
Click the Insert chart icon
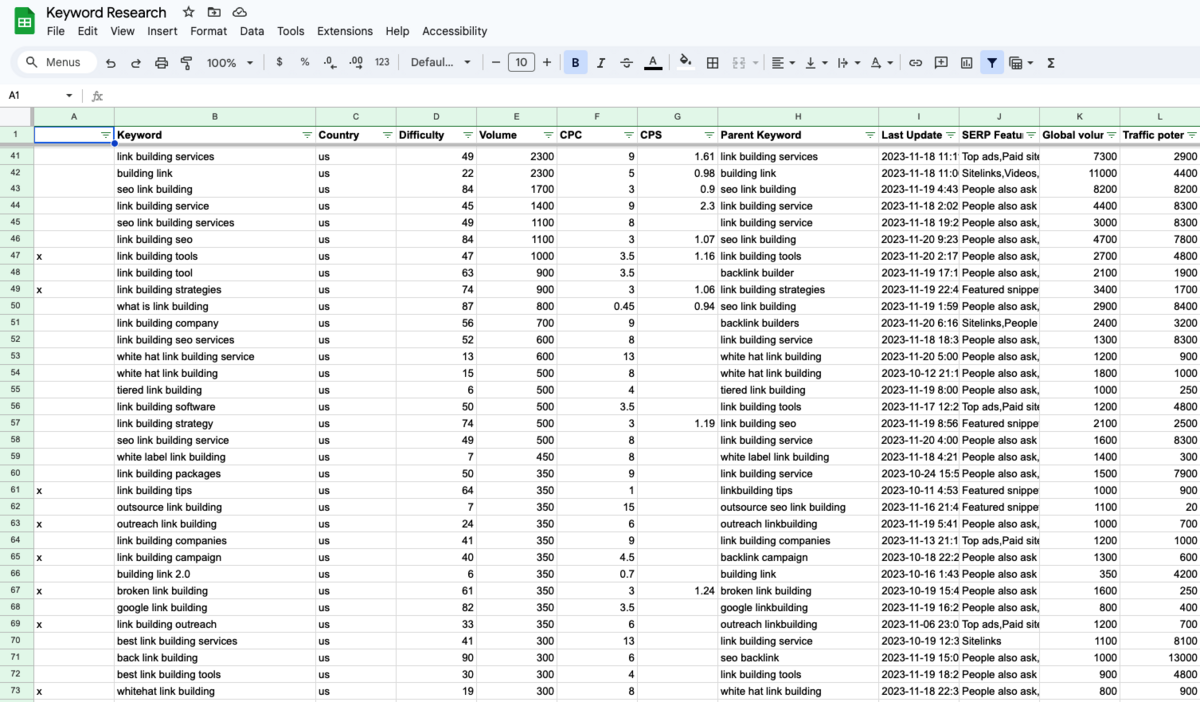pos(966,63)
